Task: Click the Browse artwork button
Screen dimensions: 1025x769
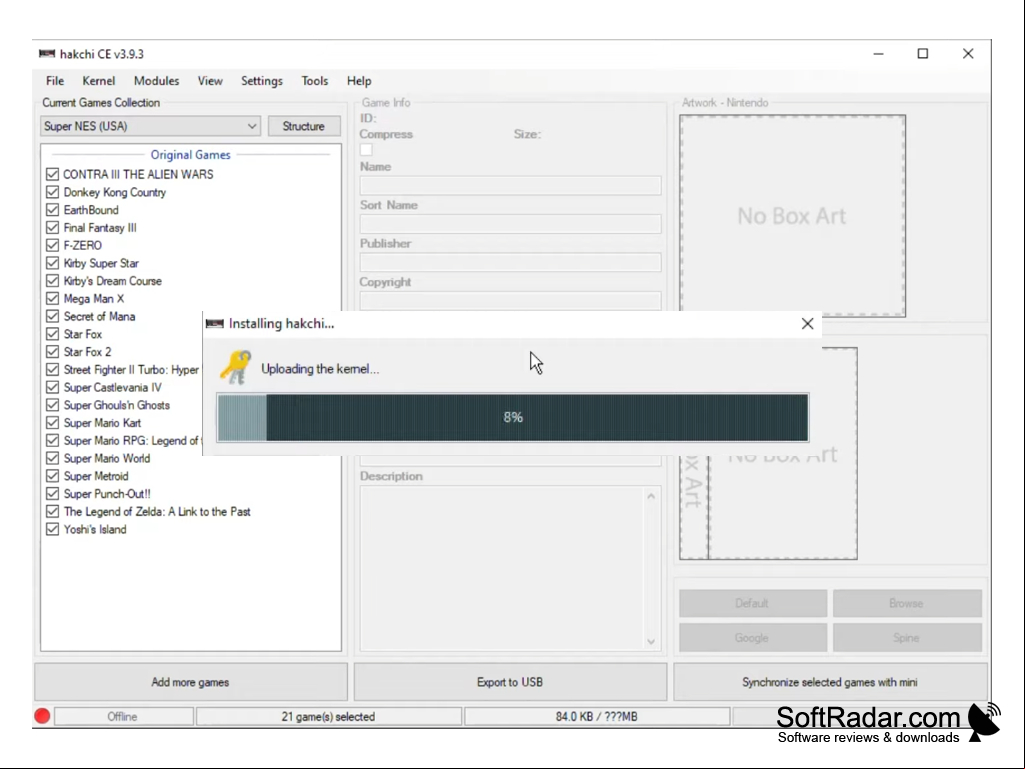Action: pos(907,603)
